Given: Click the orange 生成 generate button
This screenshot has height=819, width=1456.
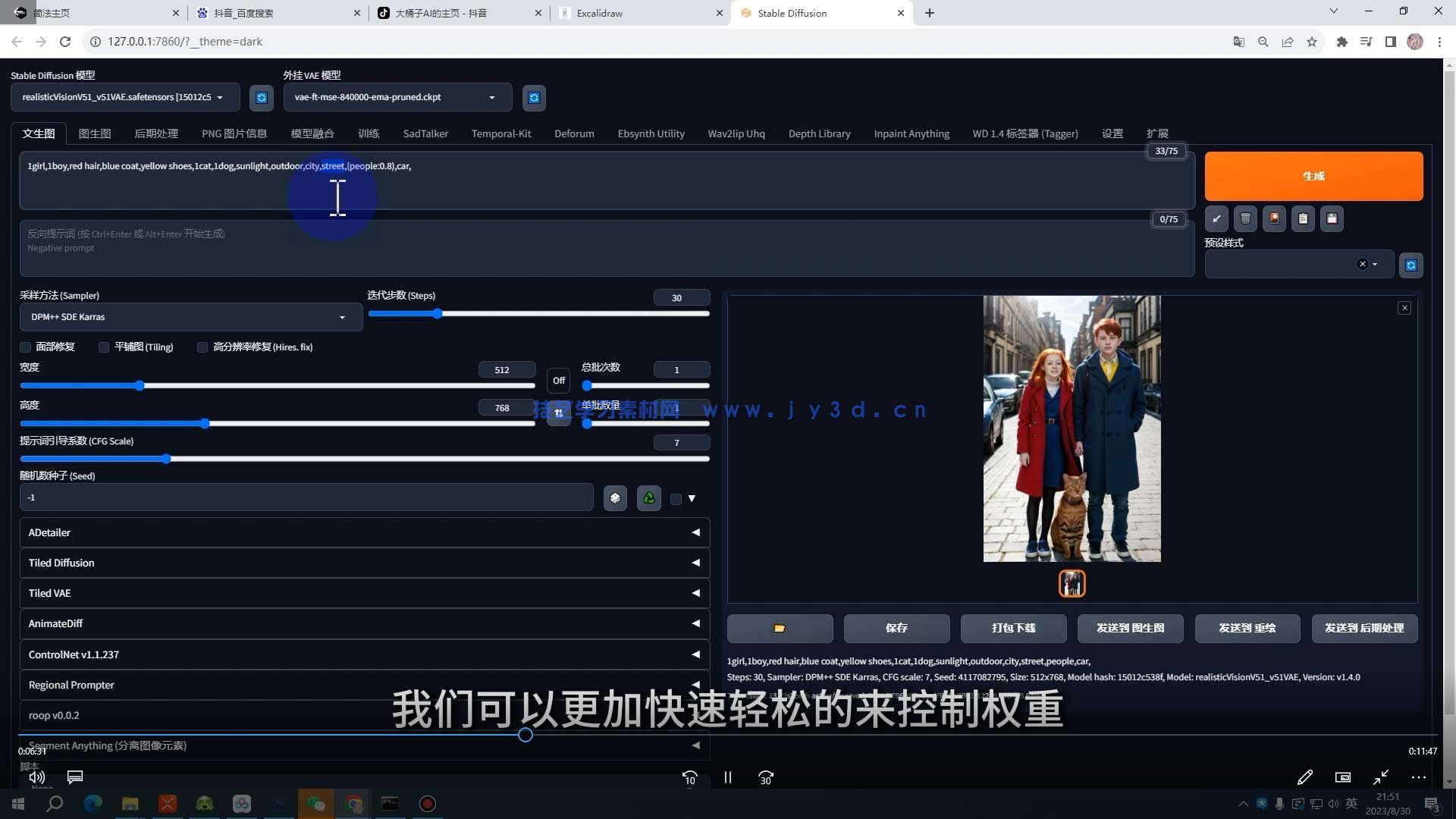Looking at the screenshot, I should (1313, 176).
